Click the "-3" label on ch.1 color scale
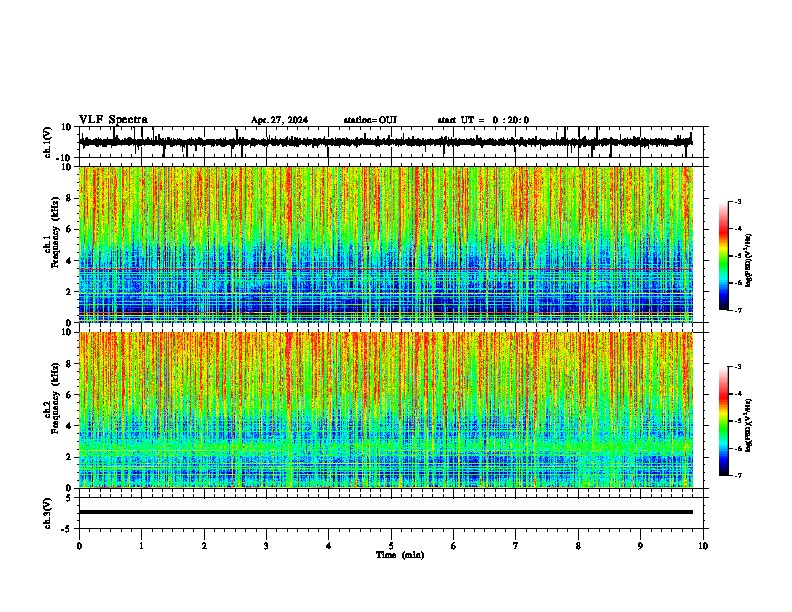Viewport: 792px width, 612px height. coord(738,201)
